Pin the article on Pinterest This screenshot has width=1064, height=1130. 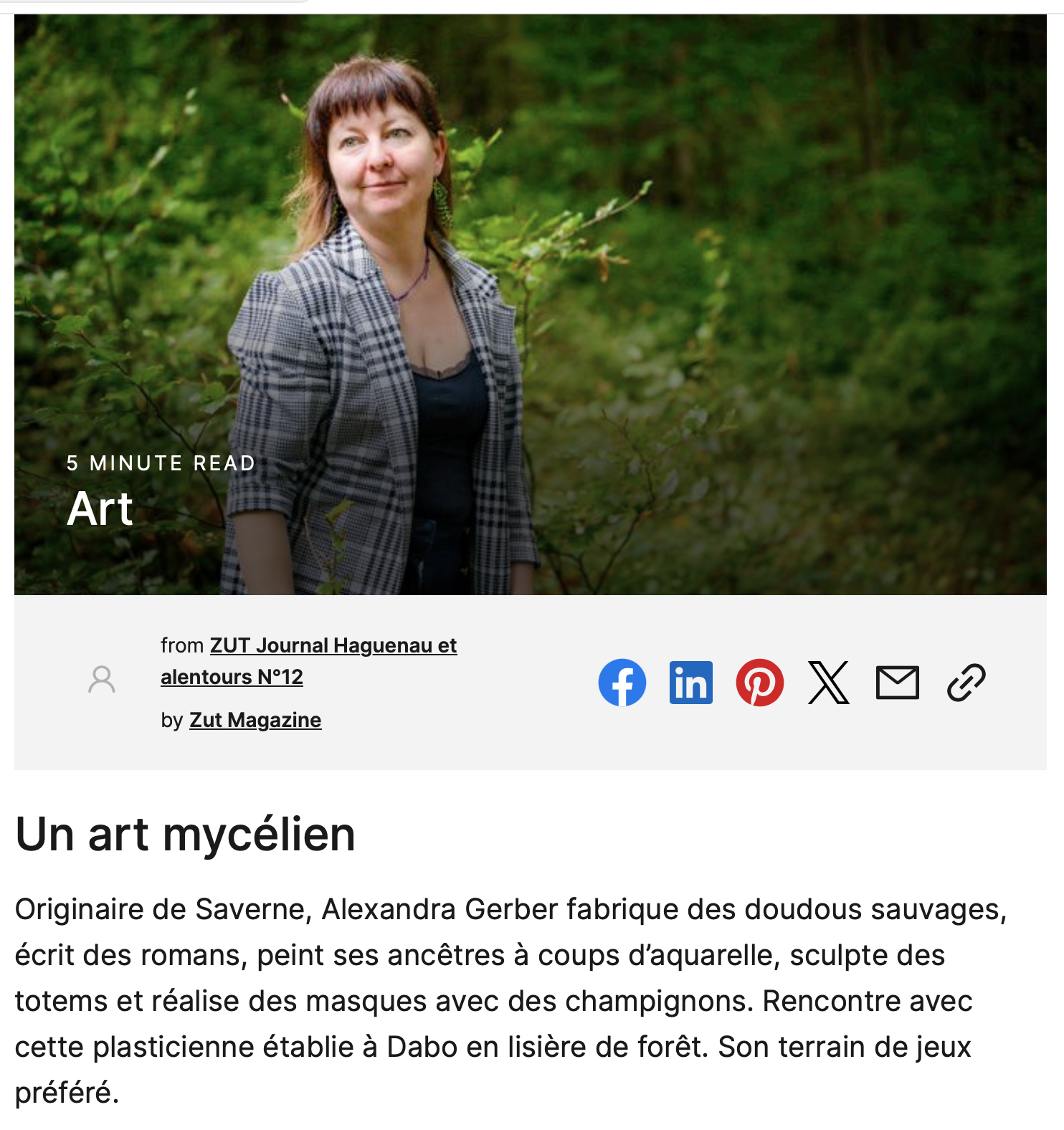pos(760,683)
